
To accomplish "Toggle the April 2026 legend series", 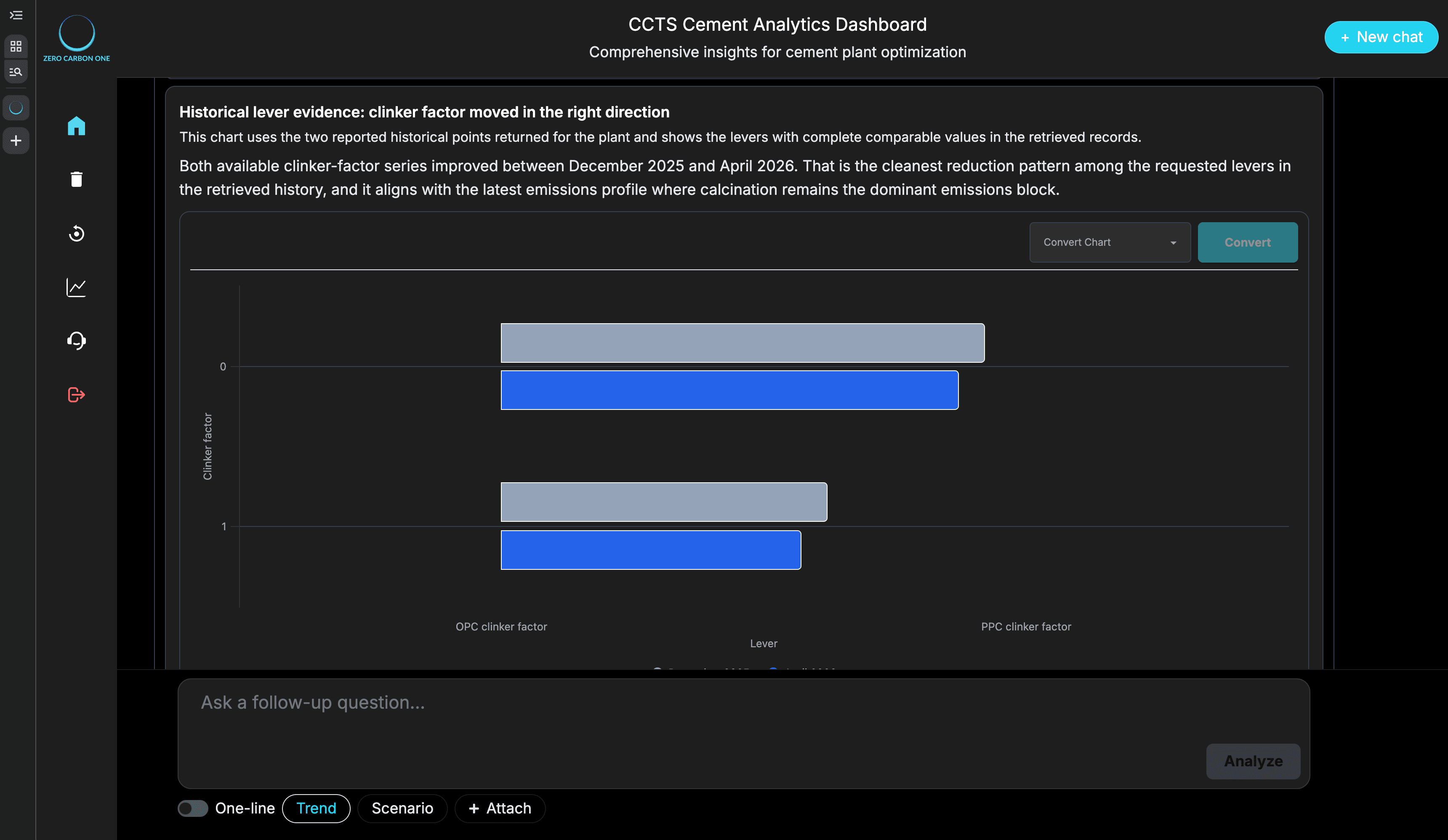I will click(x=804, y=670).
